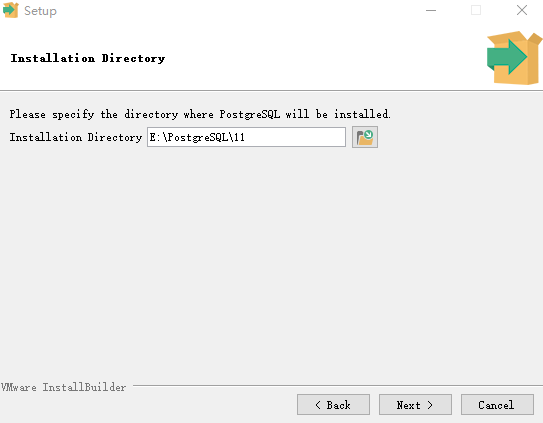The width and height of the screenshot is (543, 423).
Task: Click the bold Installation Directory page heading
Action: (x=88, y=58)
